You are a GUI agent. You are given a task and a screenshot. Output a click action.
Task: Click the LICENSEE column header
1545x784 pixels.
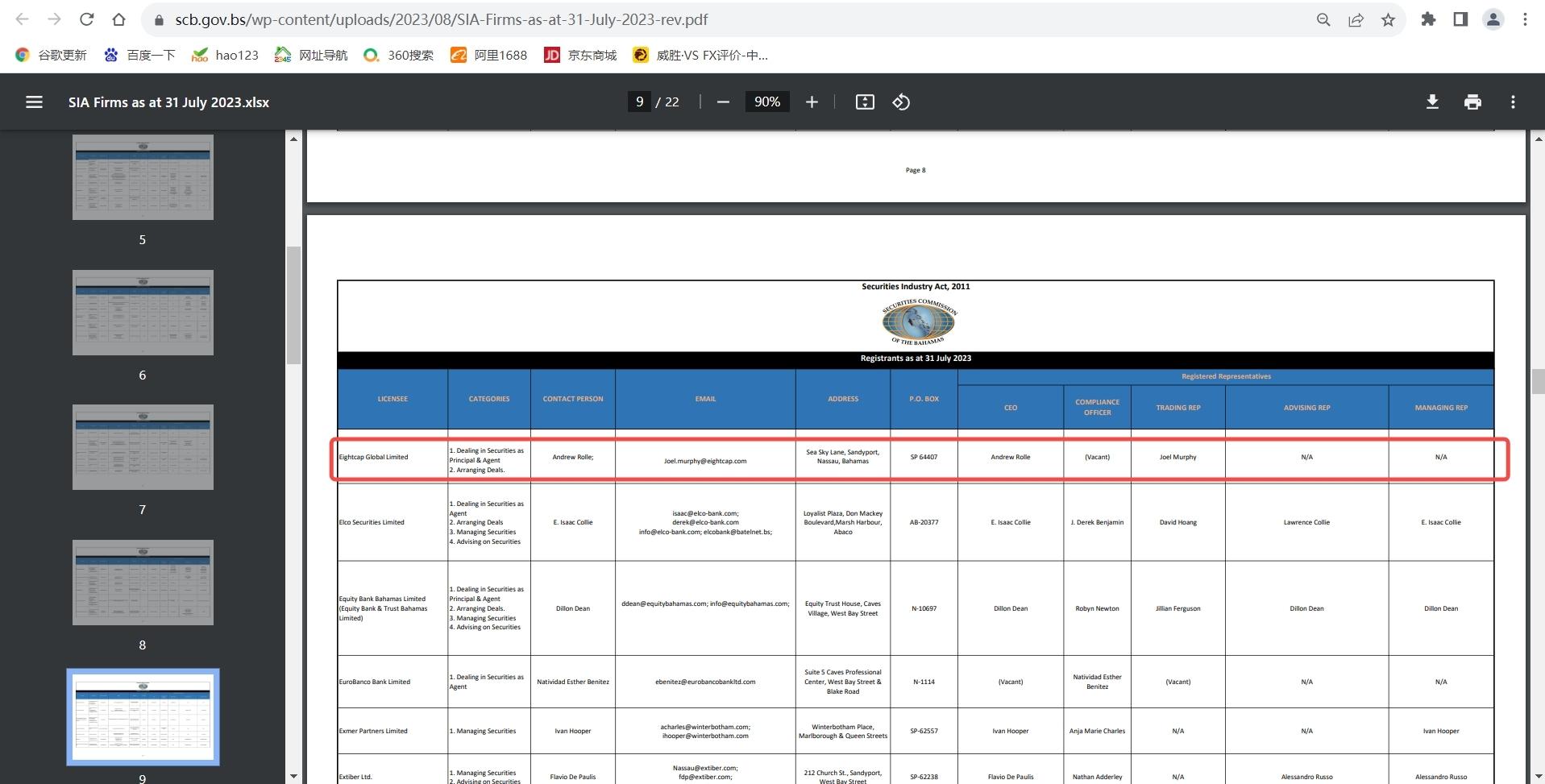coord(392,399)
